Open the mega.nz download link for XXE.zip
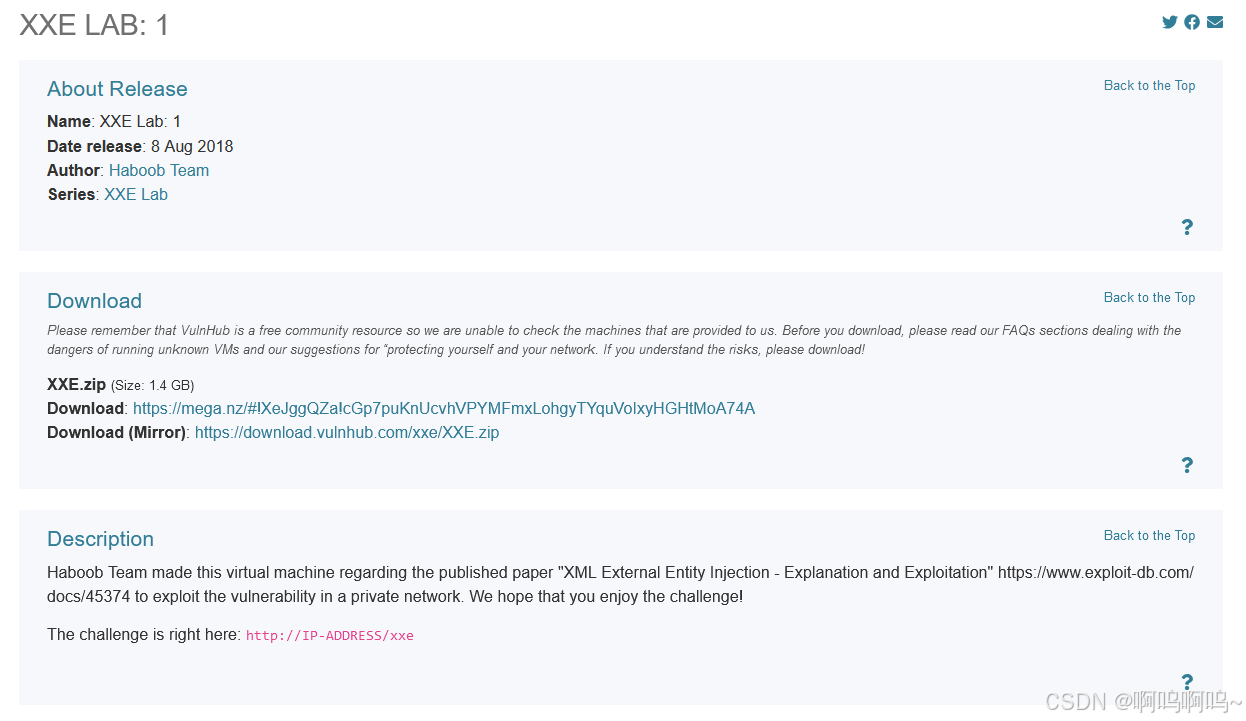This screenshot has width=1246, height=721. point(444,408)
